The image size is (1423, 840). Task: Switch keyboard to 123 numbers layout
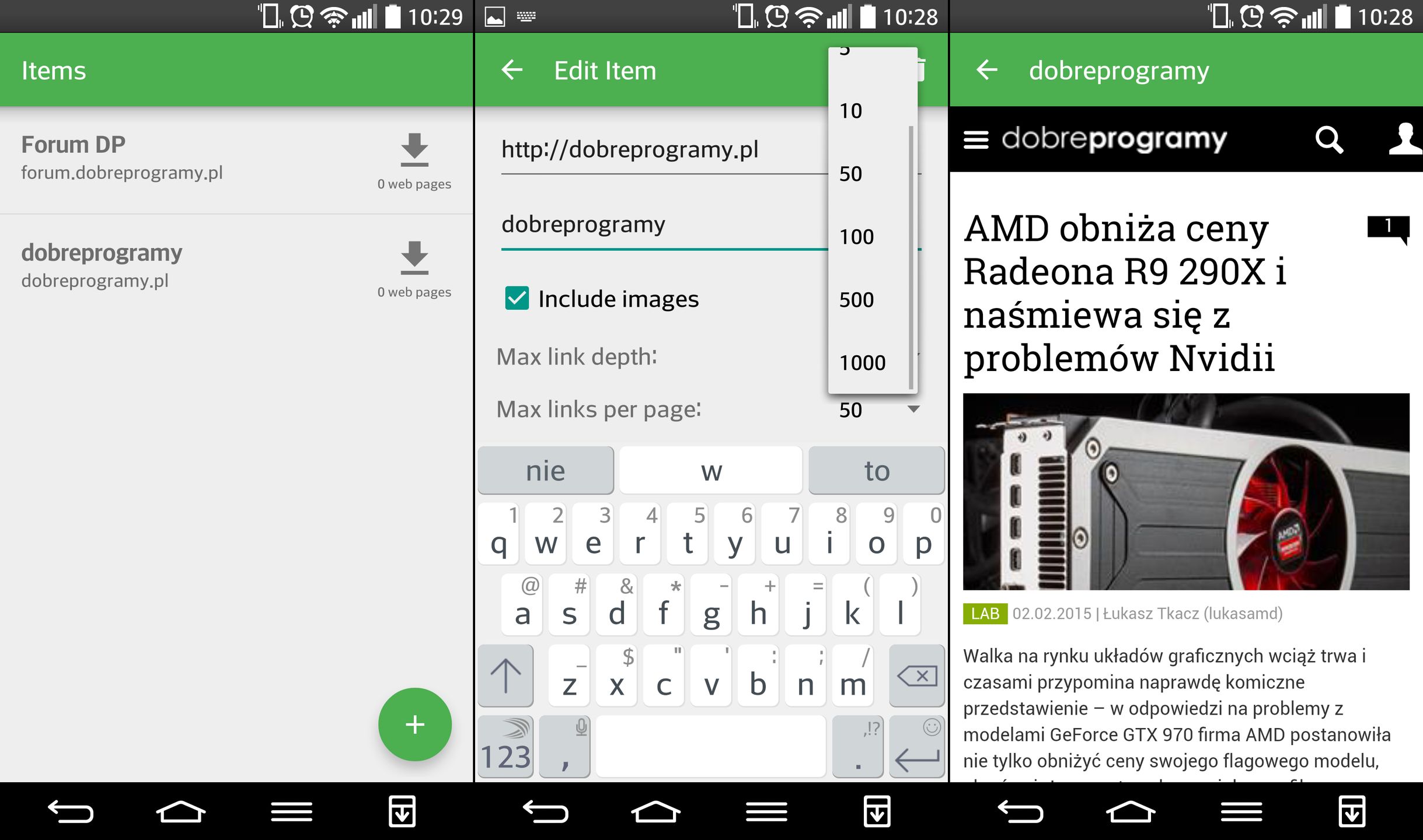click(x=505, y=747)
